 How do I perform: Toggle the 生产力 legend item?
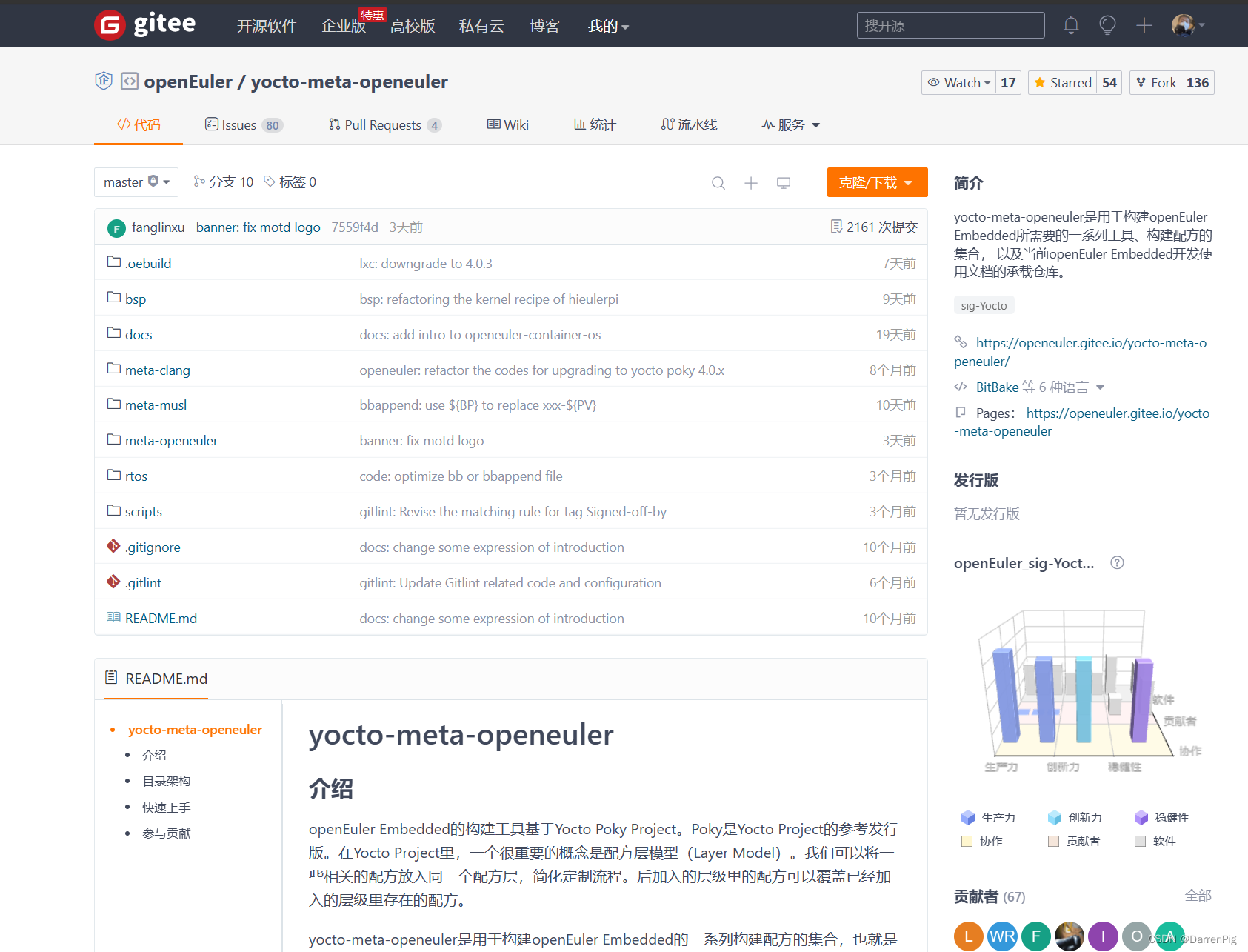click(x=988, y=817)
